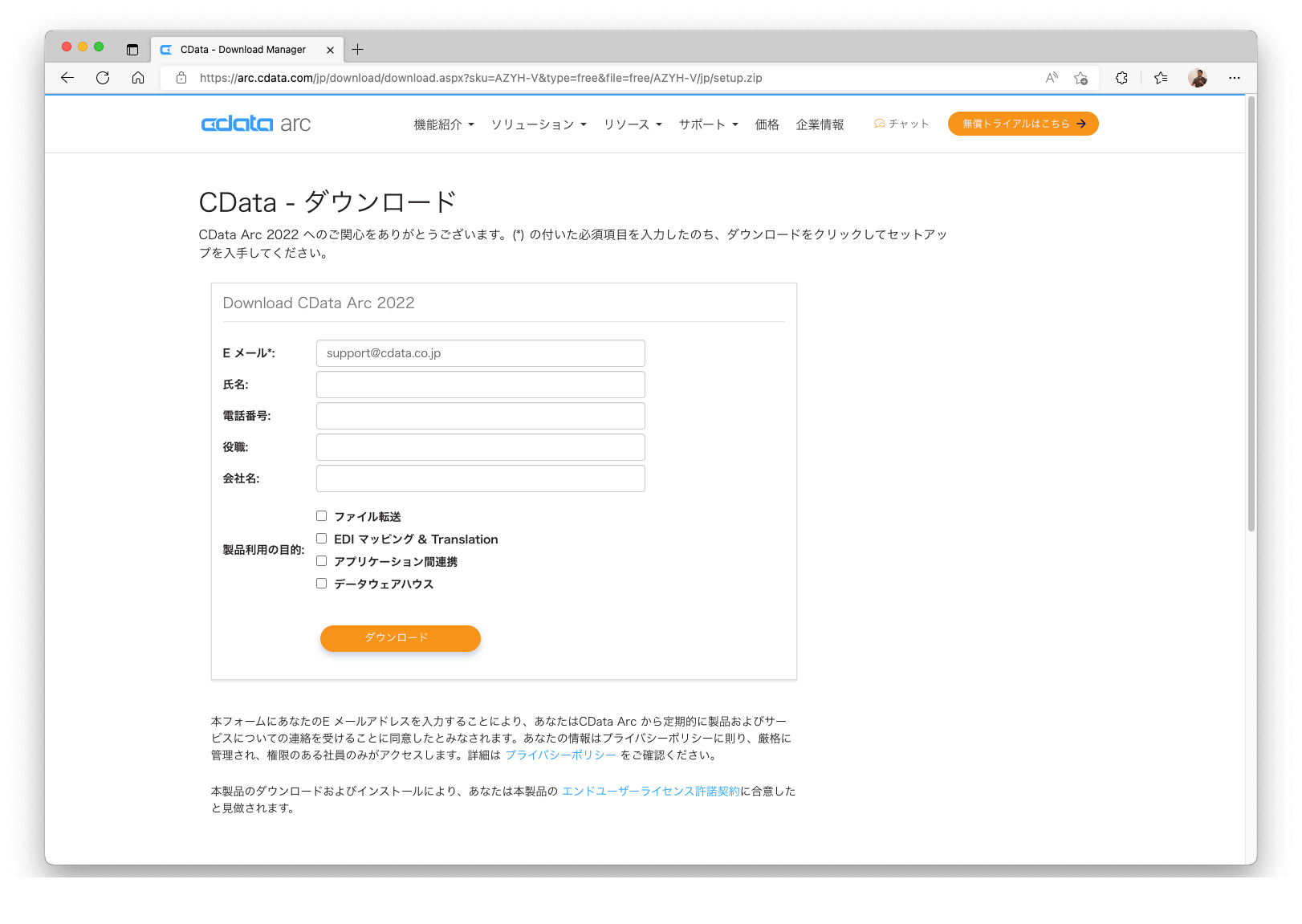
Task: Click the page vertical scrollbar
Action: point(1251,313)
